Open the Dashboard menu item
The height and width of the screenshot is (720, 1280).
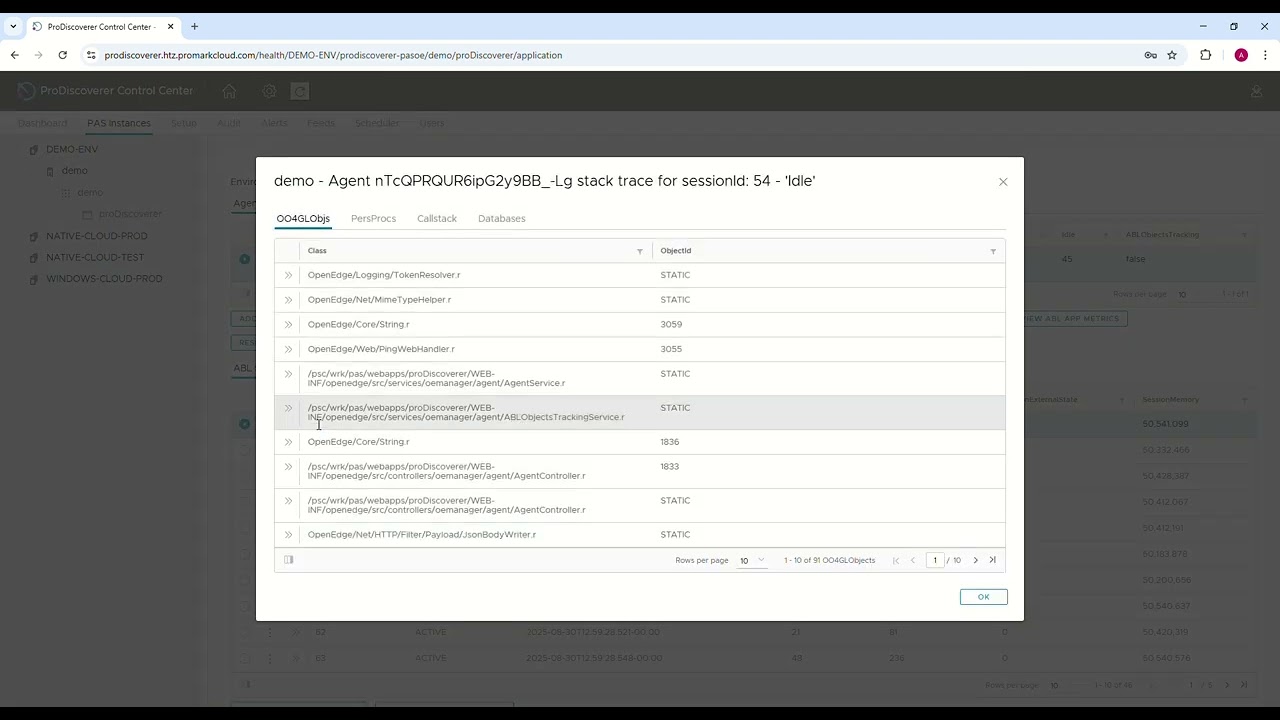(42, 123)
